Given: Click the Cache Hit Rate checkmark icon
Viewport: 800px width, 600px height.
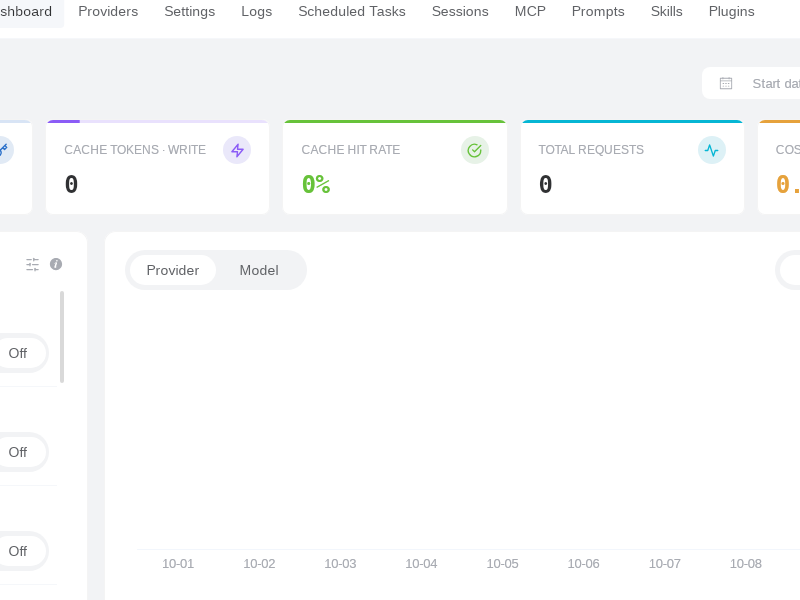Looking at the screenshot, I should [x=474, y=150].
